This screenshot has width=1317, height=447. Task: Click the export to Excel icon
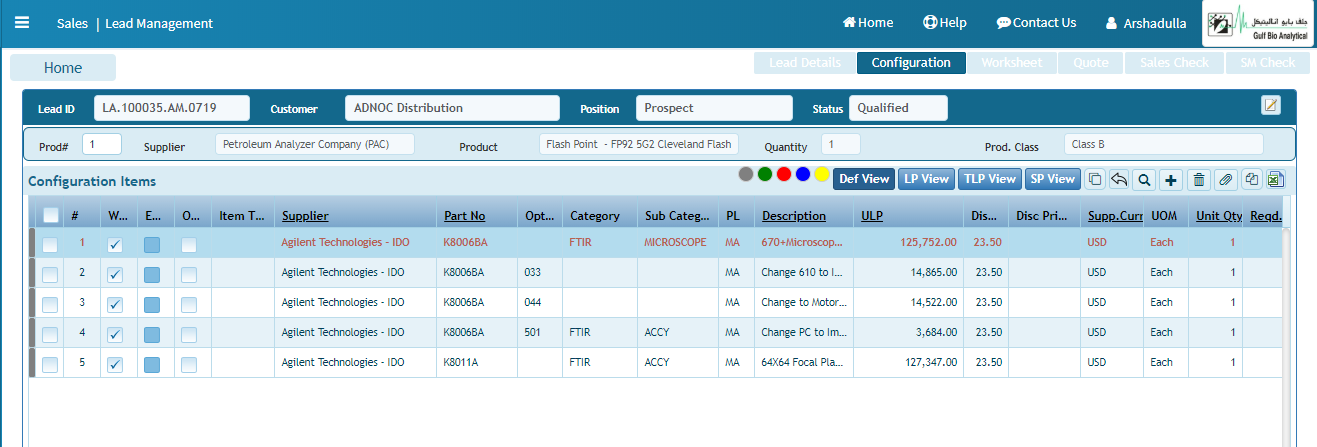pos(1275,180)
